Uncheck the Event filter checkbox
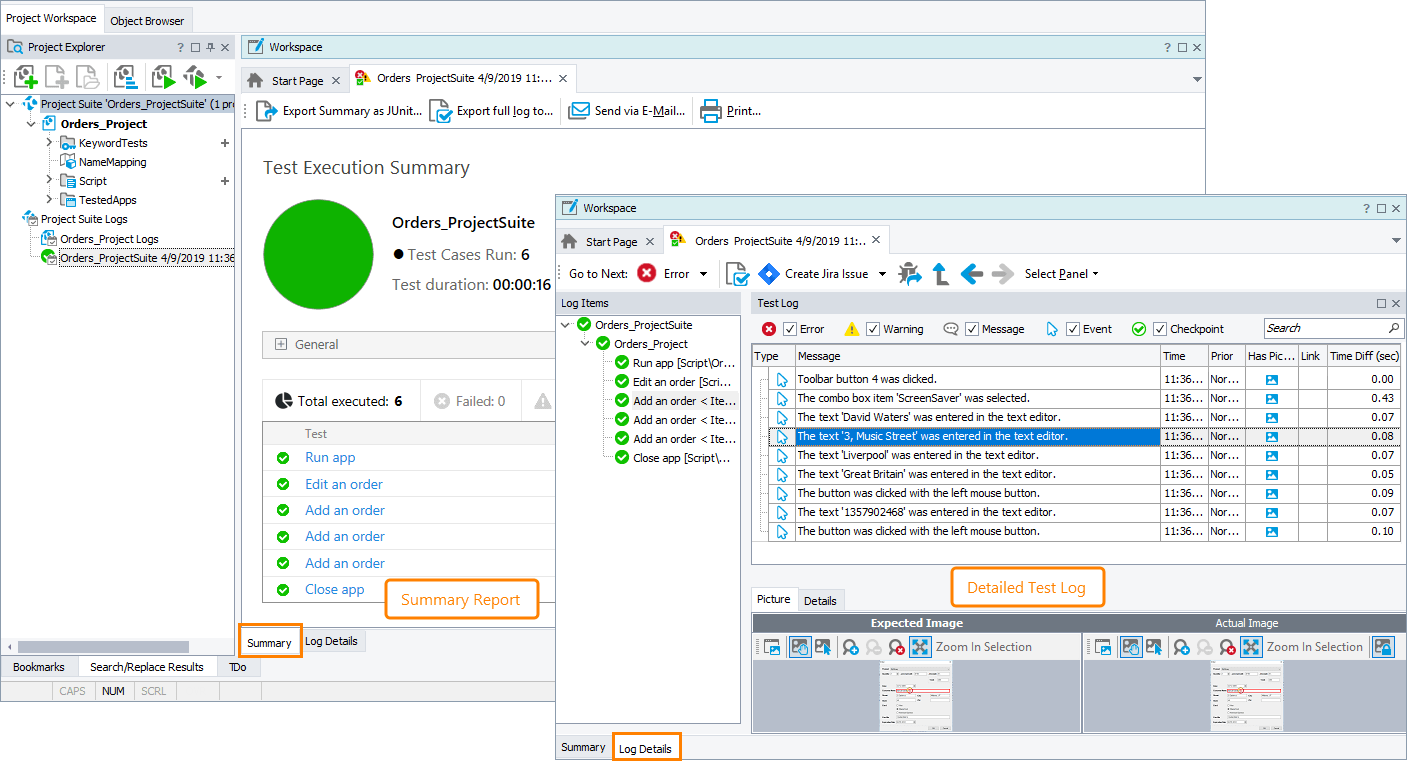The height and width of the screenshot is (761, 1407). [x=1074, y=329]
